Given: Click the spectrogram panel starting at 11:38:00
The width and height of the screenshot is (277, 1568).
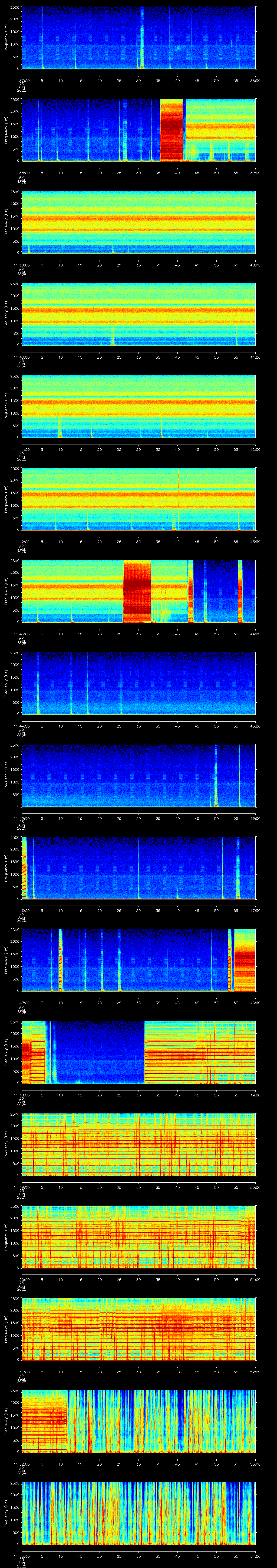Looking at the screenshot, I should coord(138,130).
